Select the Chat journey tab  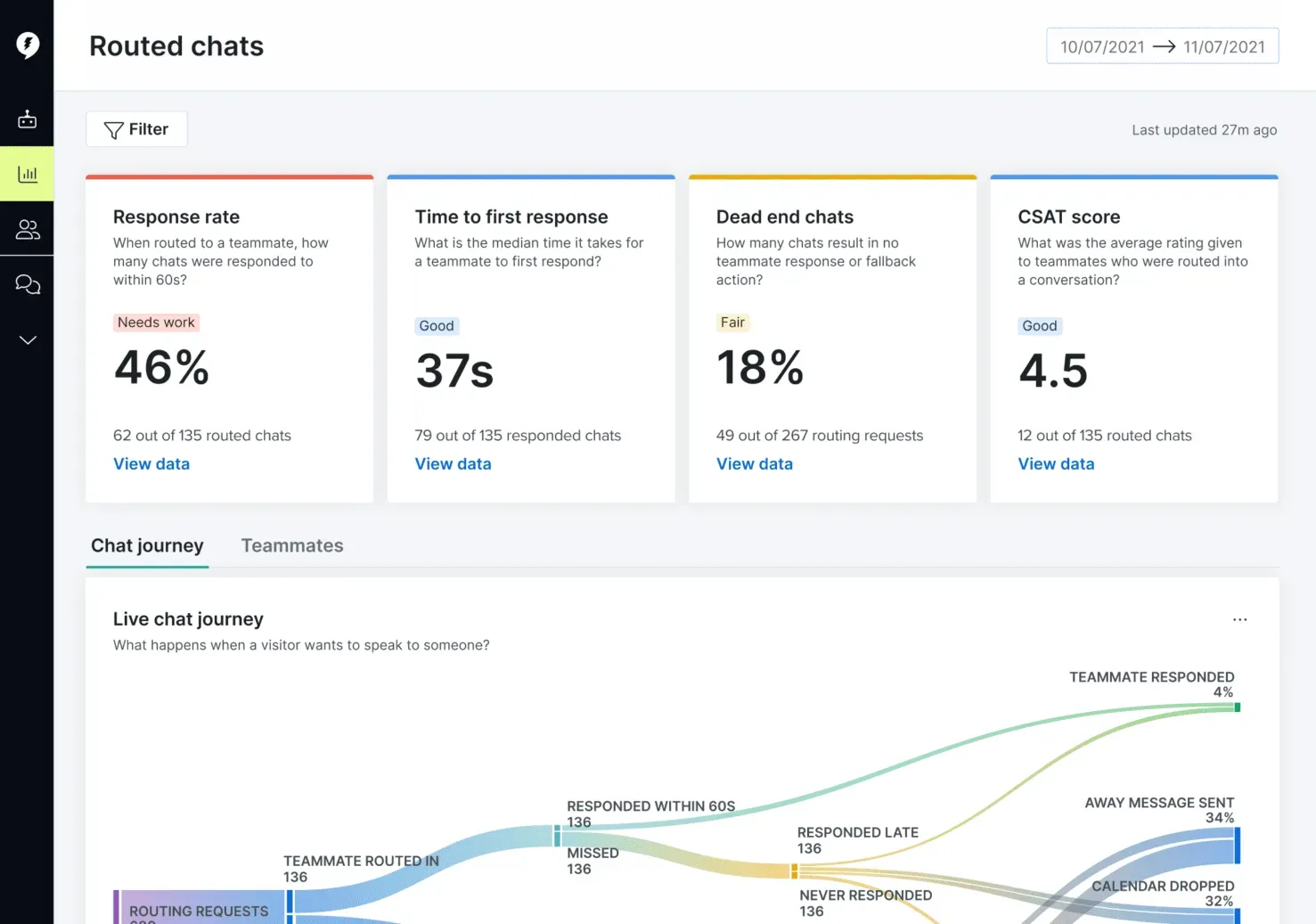pos(147,545)
